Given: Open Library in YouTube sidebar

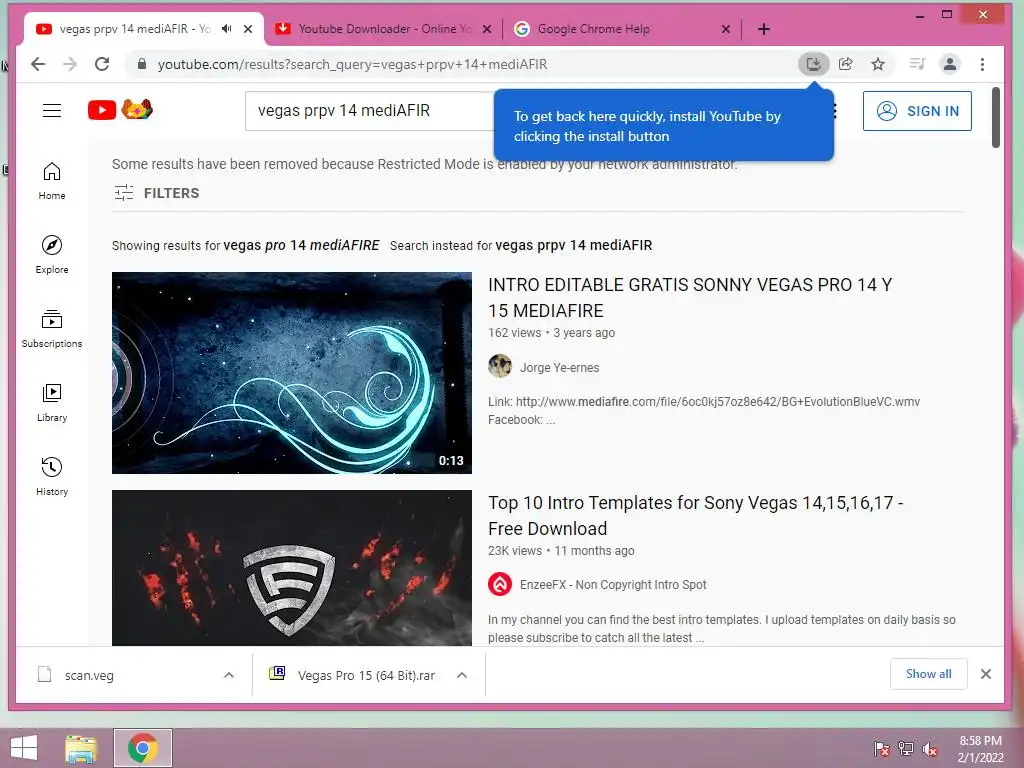Looking at the screenshot, I should tap(52, 402).
